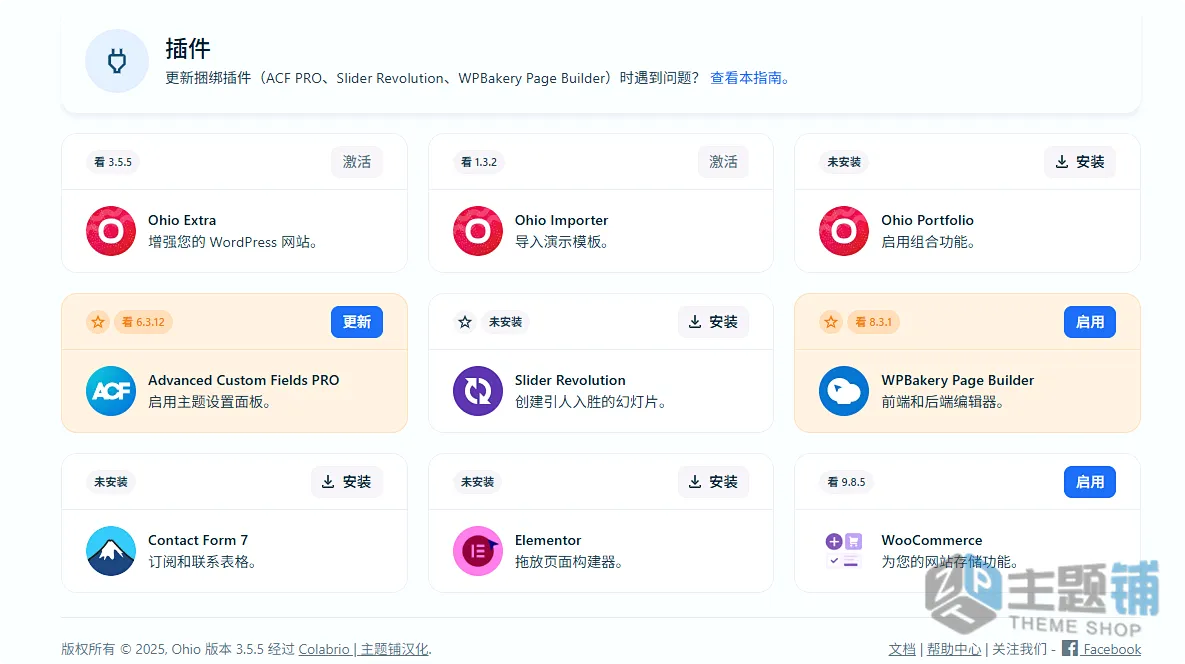The image size is (1185, 664).
Task: Enable WPBakery Page Builder with 启用
Action: (1090, 322)
